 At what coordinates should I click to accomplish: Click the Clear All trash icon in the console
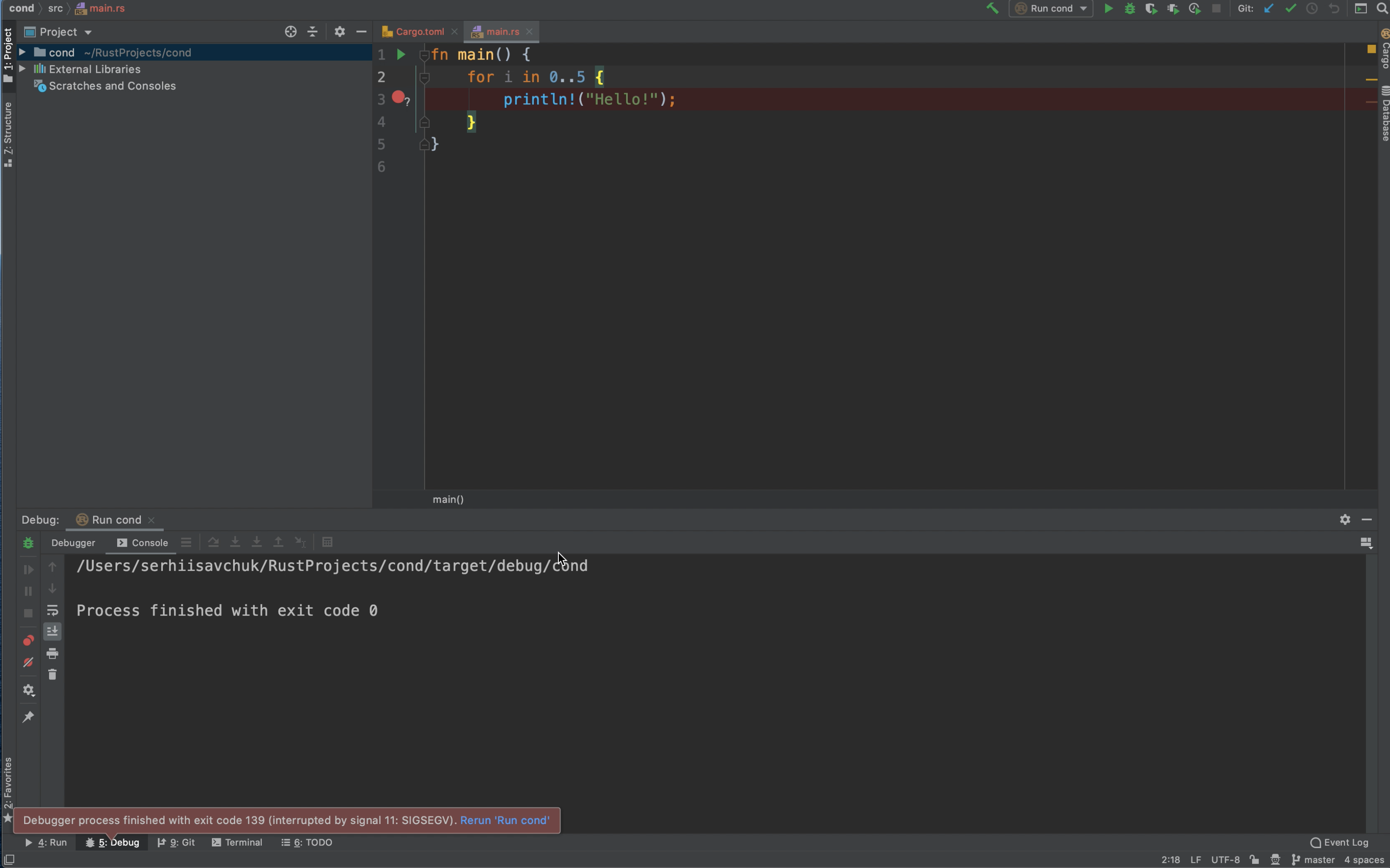[x=52, y=675]
